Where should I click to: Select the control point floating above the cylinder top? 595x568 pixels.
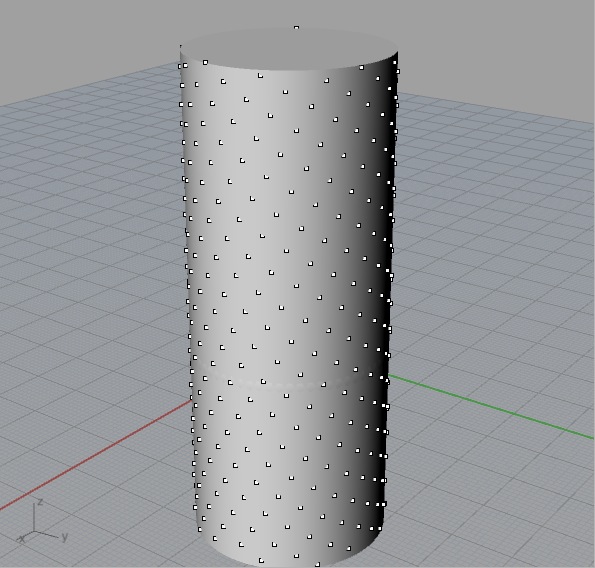click(296, 28)
